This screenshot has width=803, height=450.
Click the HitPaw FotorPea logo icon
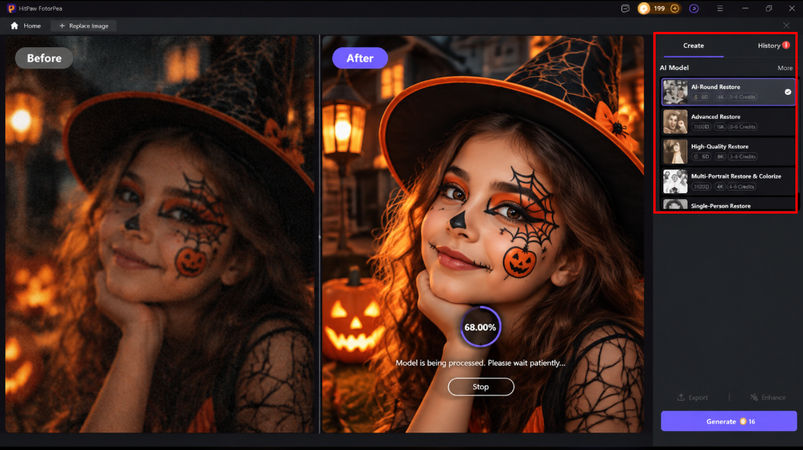pyautogui.click(x=11, y=8)
